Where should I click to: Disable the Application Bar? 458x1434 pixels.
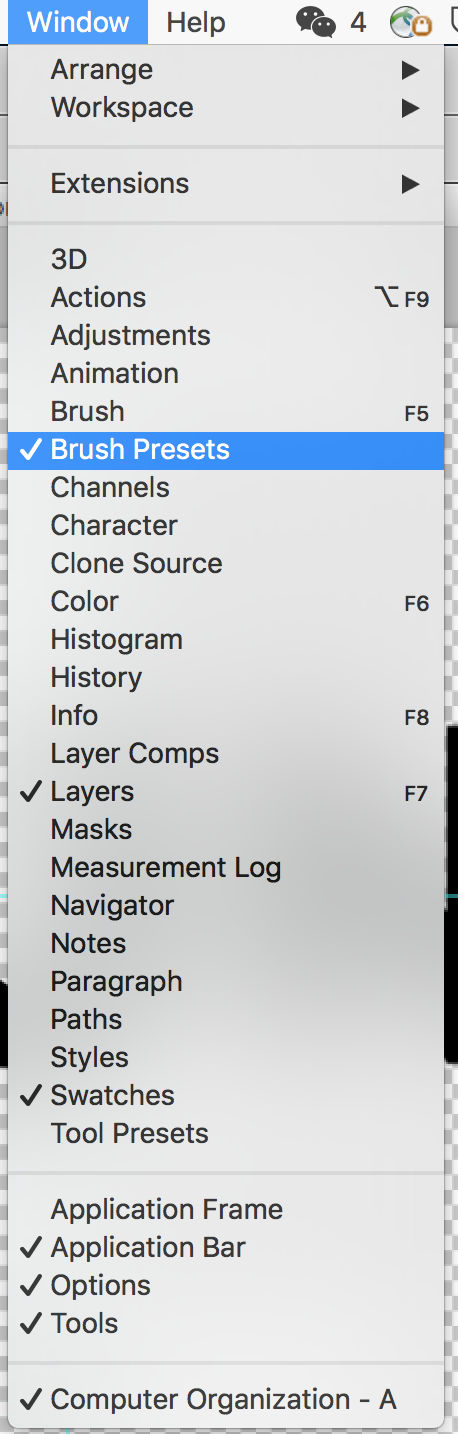tap(226, 1248)
